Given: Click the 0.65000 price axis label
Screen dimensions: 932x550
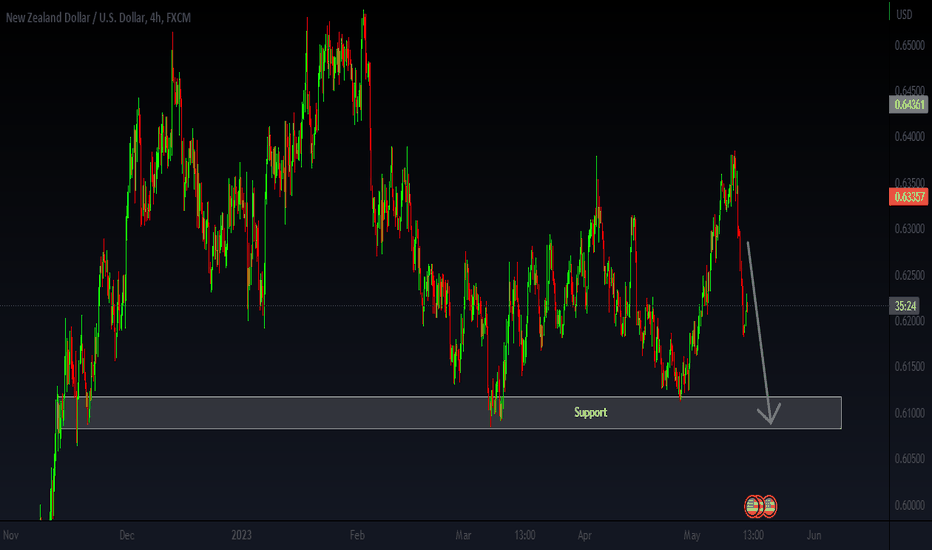Looking at the screenshot, I should pyautogui.click(x=909, y=45).
